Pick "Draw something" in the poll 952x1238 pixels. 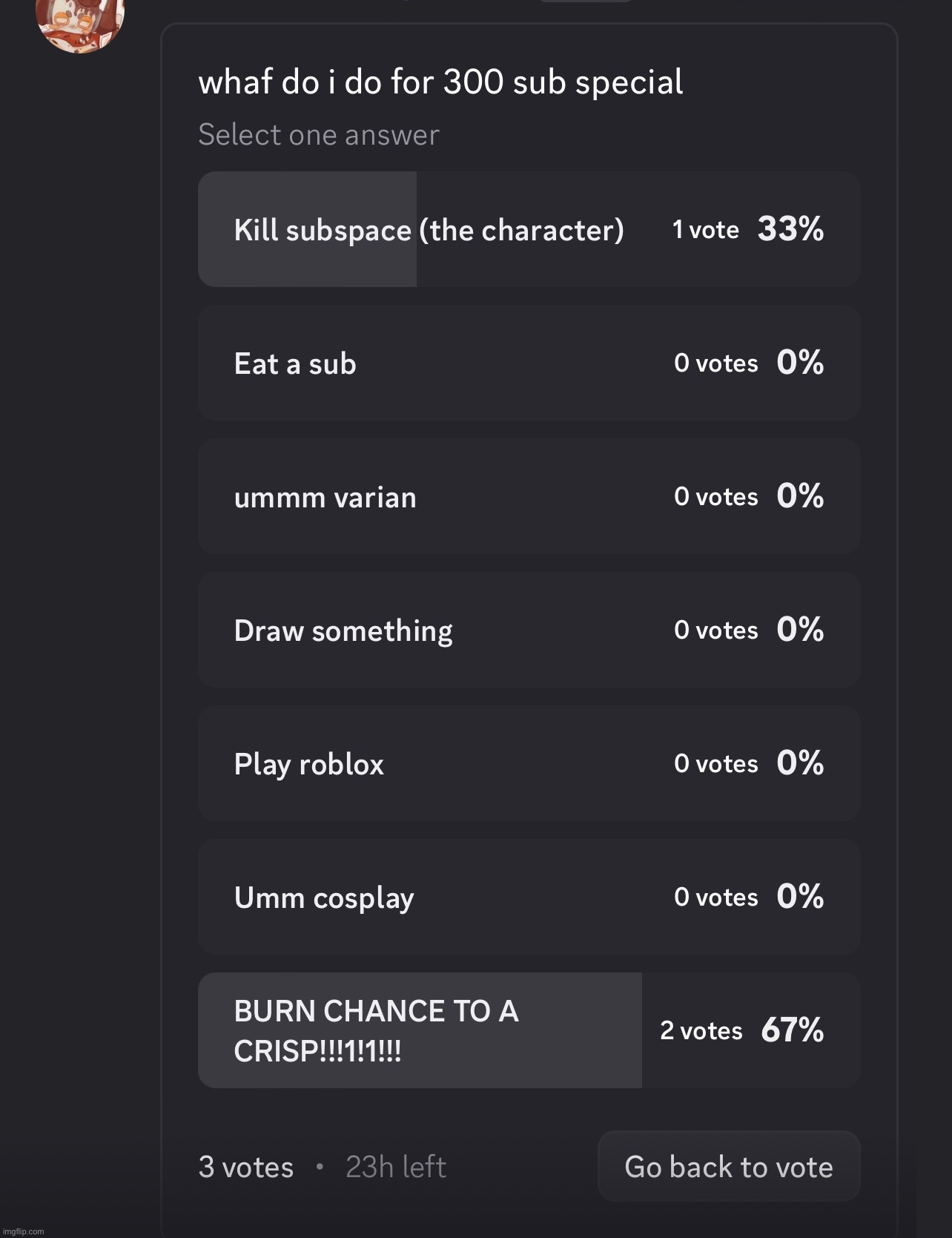[x=528, y=629]
